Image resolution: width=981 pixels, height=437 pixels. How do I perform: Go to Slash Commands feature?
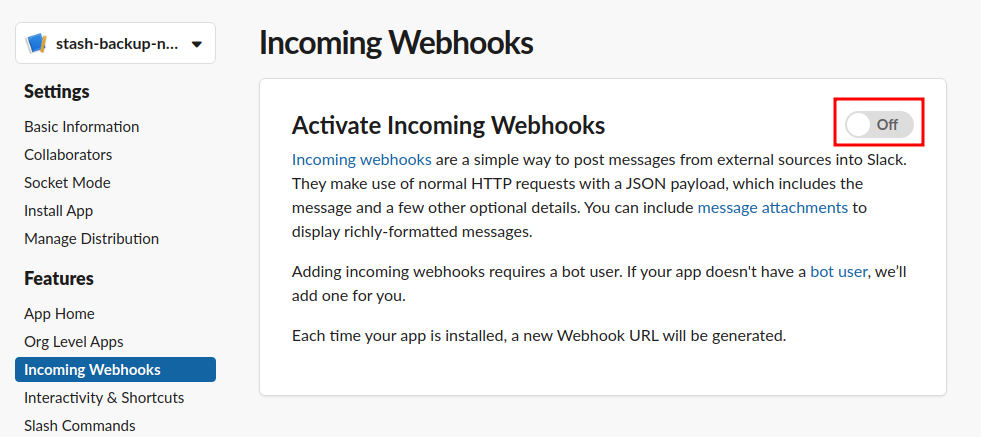(x=80, y=426)
